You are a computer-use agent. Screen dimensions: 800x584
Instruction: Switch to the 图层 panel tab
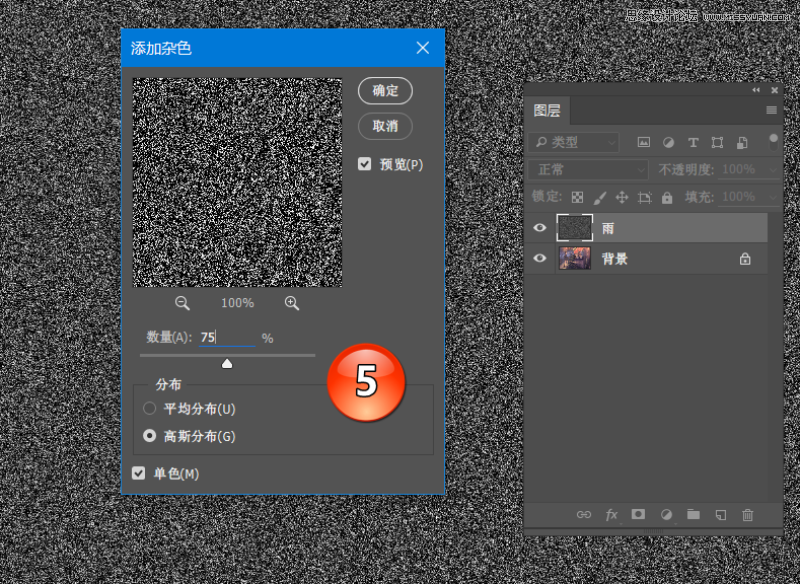point(545,111)
